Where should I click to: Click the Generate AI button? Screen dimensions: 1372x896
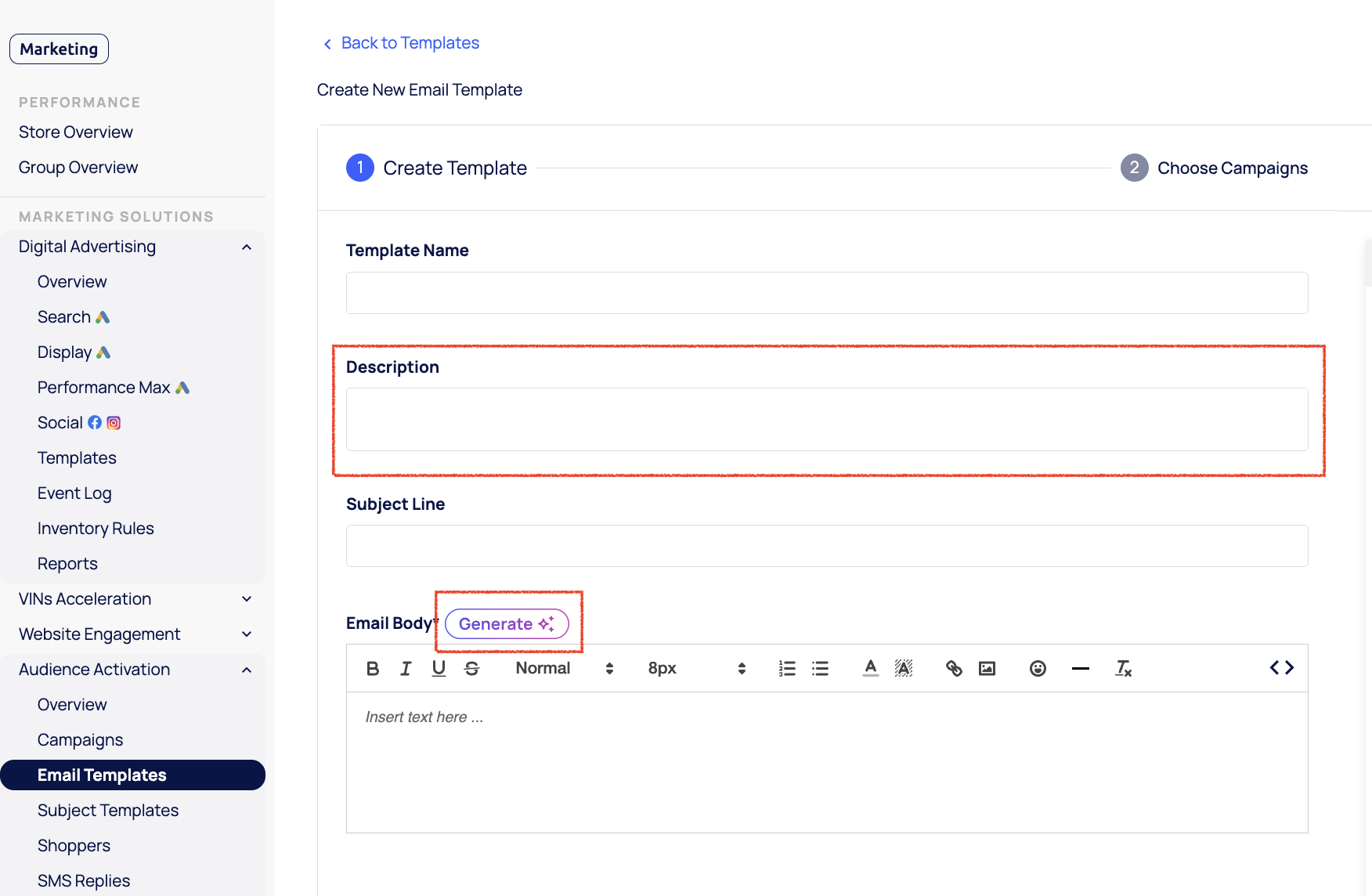[x=507, y=624]
